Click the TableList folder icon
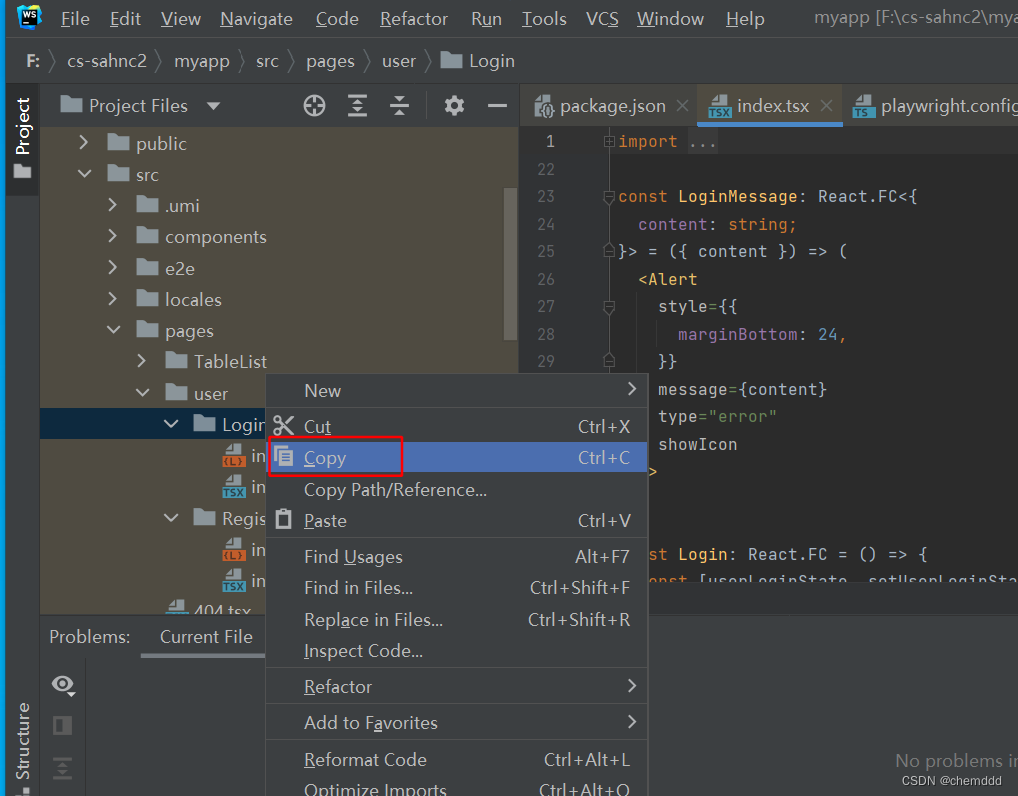 177,360
